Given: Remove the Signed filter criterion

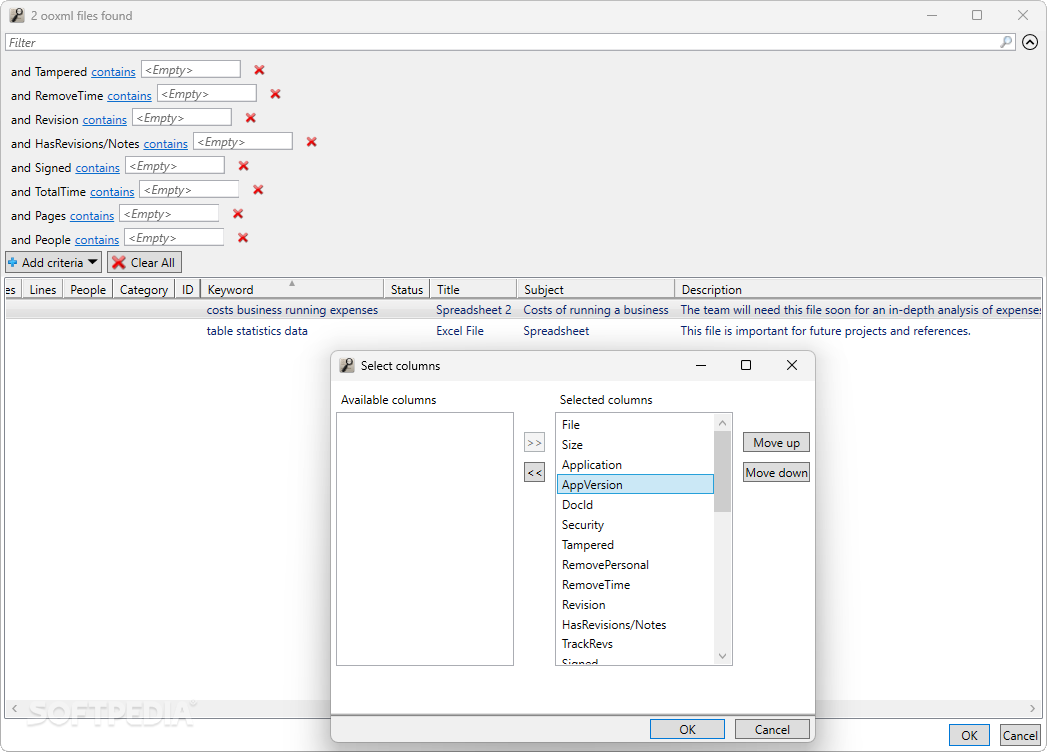Looking at the screenshot, I should coord(243,166).
